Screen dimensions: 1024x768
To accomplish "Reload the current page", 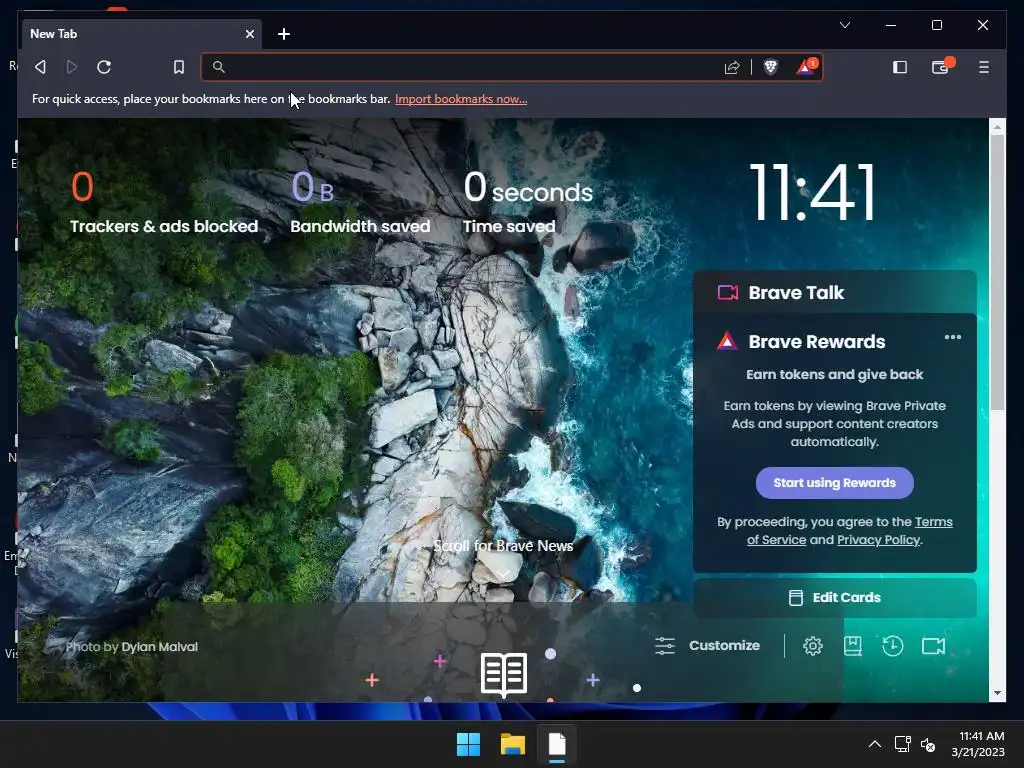I will (104, 67).
